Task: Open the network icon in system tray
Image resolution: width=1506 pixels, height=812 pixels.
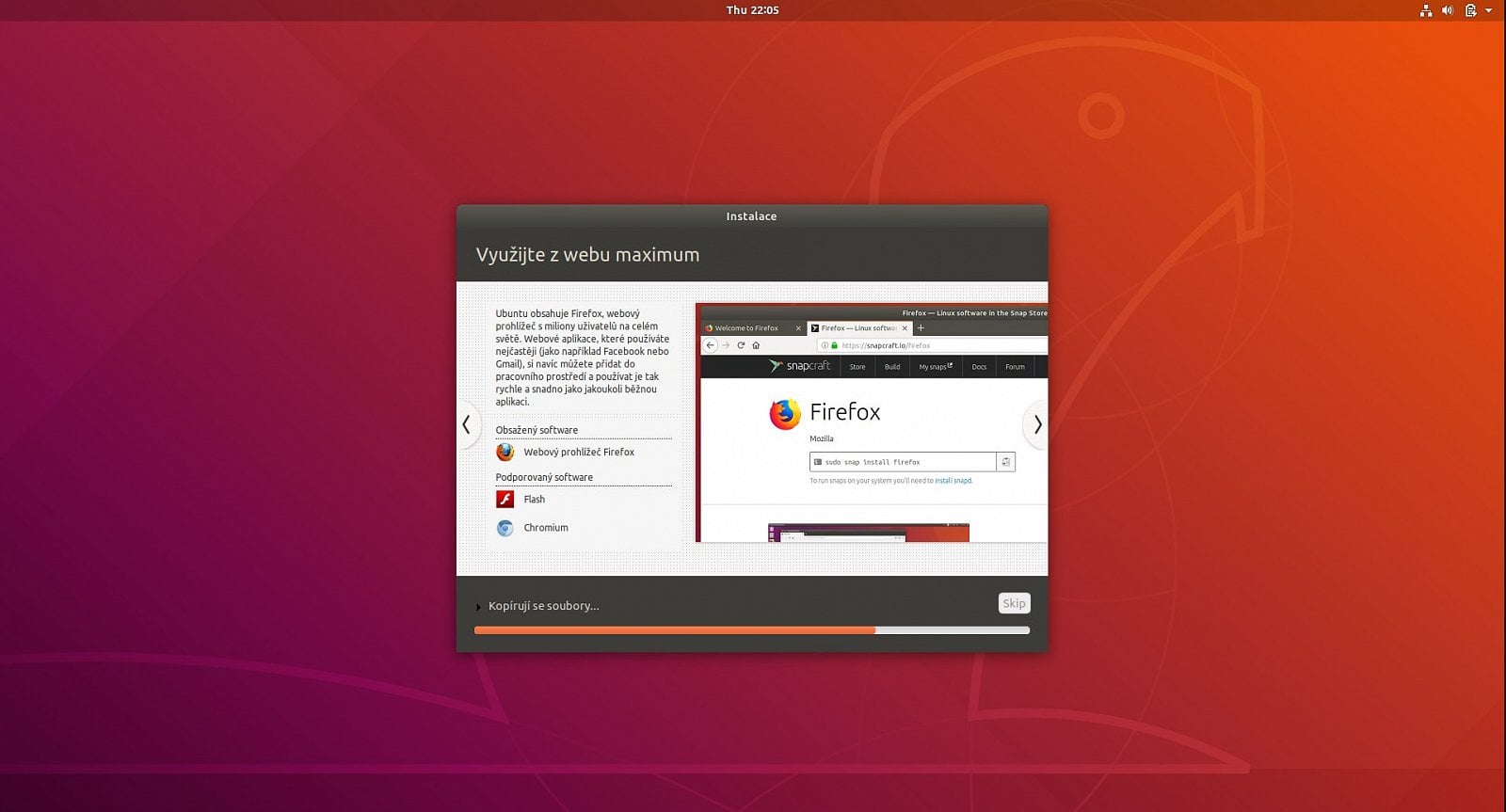Action: (x=1426, y=10)
